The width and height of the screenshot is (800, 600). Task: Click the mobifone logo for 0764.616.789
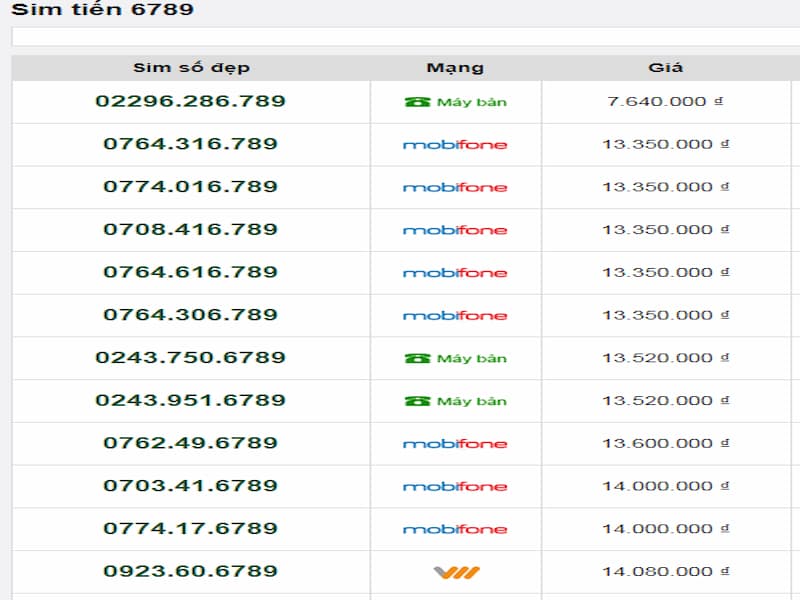(455, 273)
